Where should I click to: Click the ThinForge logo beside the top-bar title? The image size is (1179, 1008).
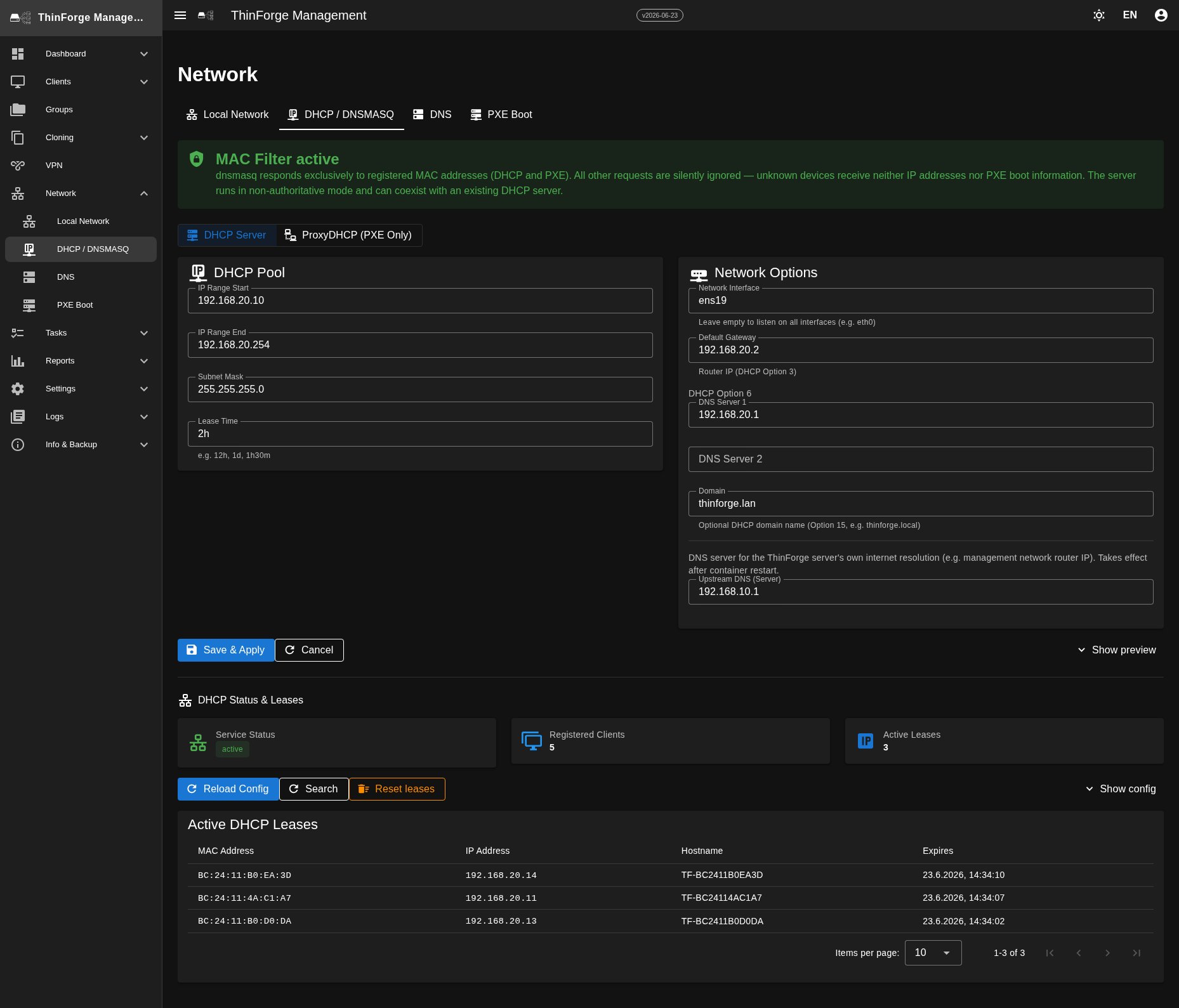click(x=206, y=15)
